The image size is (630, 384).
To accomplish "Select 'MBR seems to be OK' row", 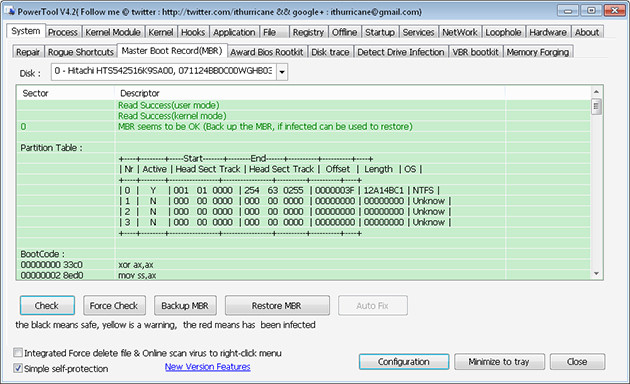I will pos(303,127).
